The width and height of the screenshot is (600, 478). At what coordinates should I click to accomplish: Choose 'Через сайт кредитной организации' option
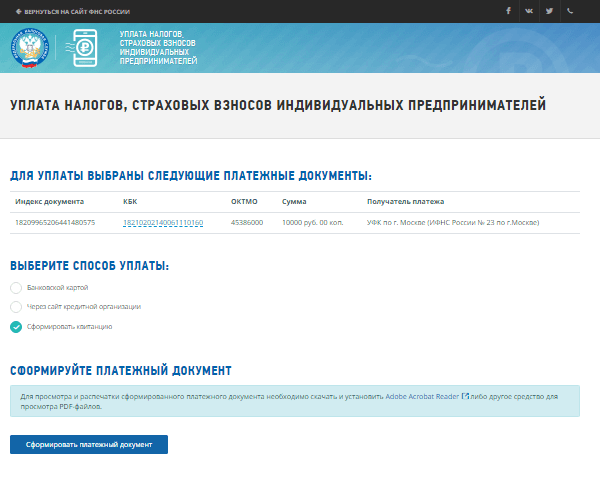(x=16, y=307)
